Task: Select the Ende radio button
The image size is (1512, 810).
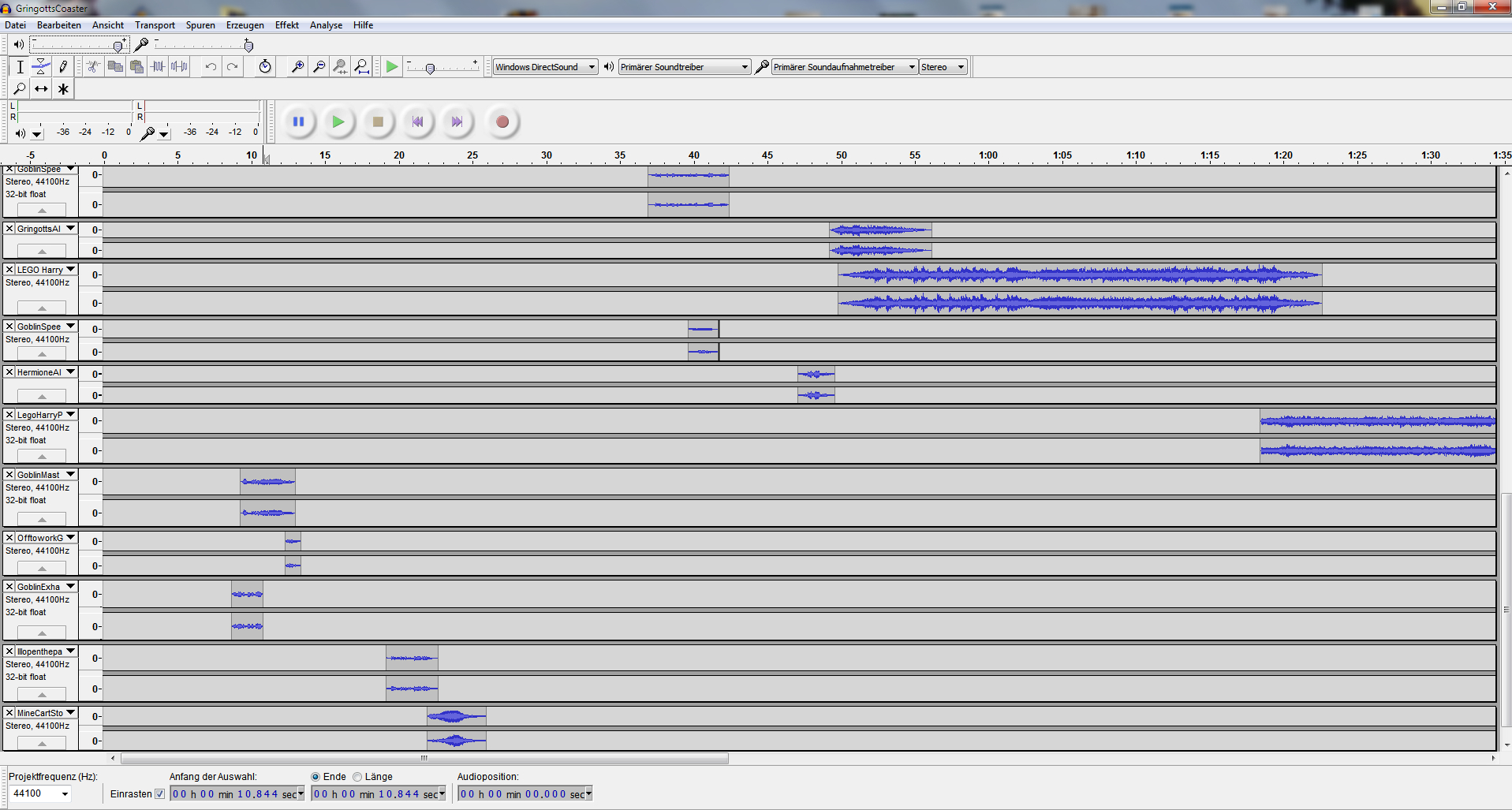Action: (x=315, y=777)
